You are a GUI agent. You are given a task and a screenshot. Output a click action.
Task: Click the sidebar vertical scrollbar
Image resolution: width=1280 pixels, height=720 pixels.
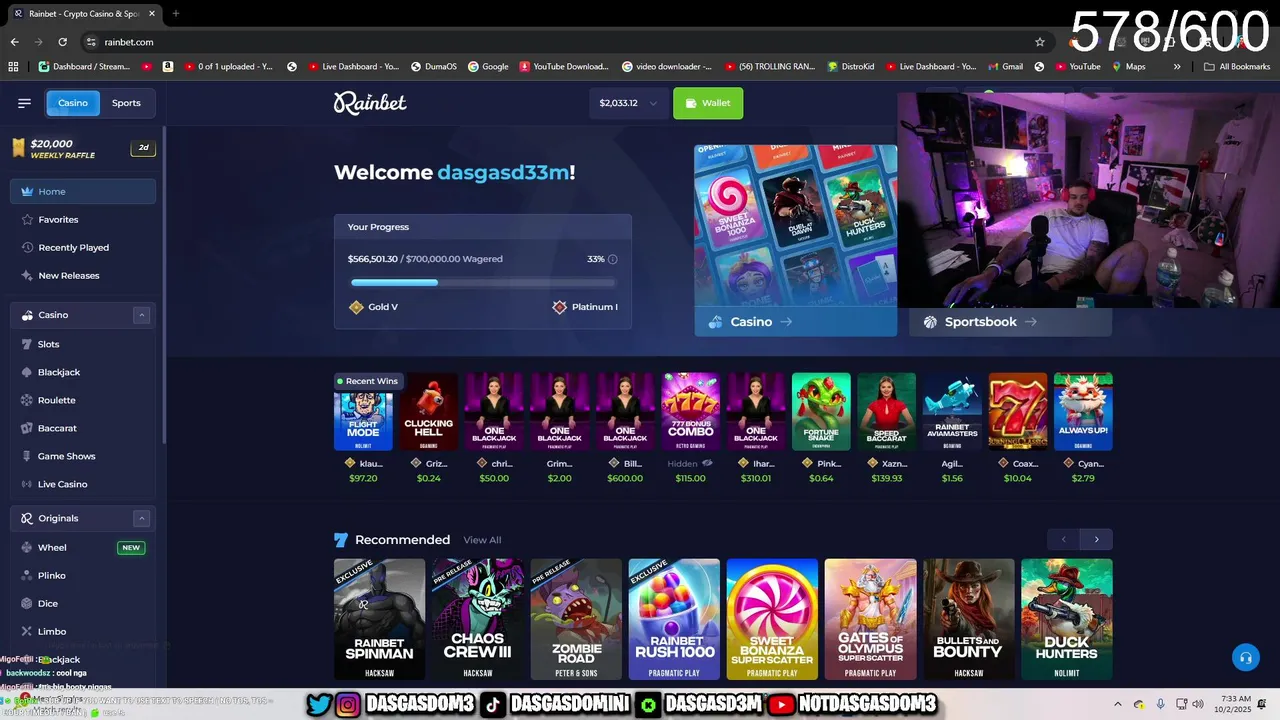point(164,285)
